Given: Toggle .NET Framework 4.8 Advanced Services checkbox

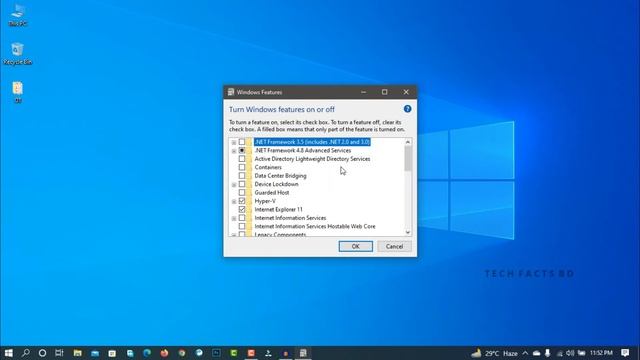Looking at the screenshot, I should (242, 150).
